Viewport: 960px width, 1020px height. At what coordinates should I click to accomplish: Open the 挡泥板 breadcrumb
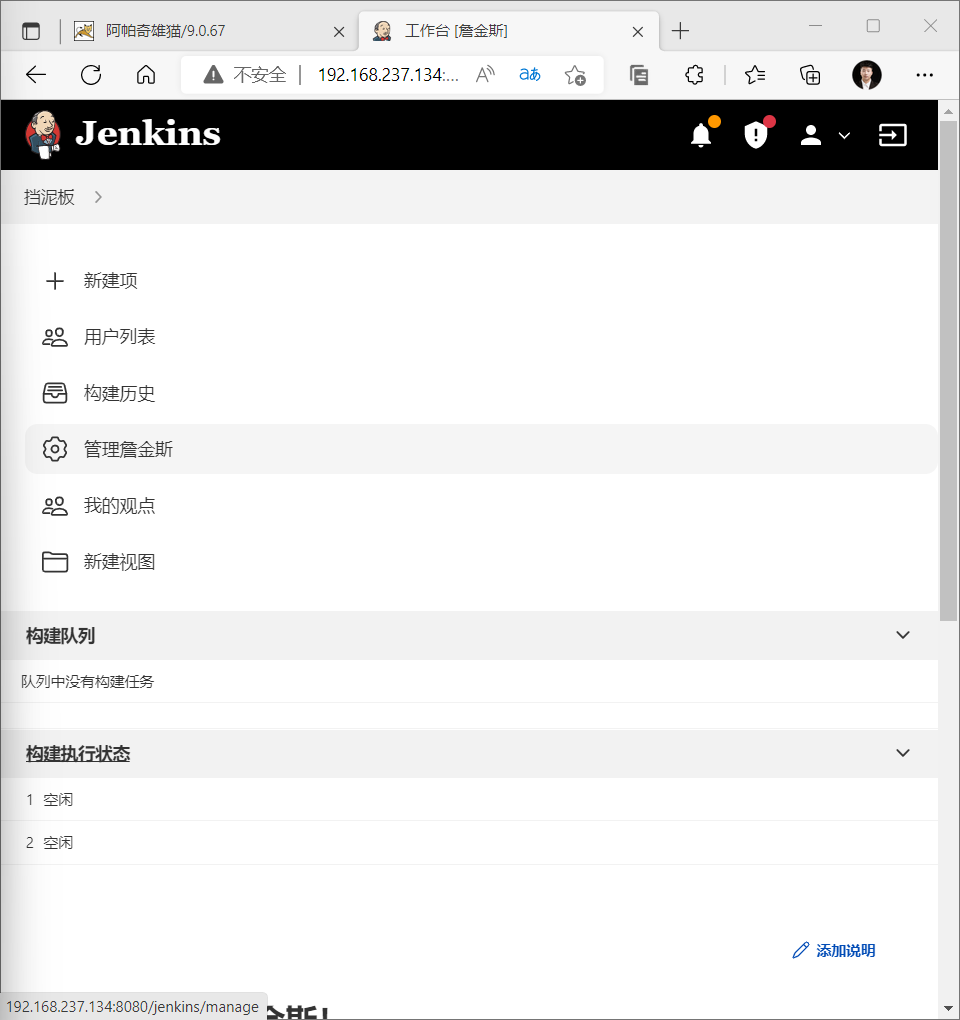49,197
